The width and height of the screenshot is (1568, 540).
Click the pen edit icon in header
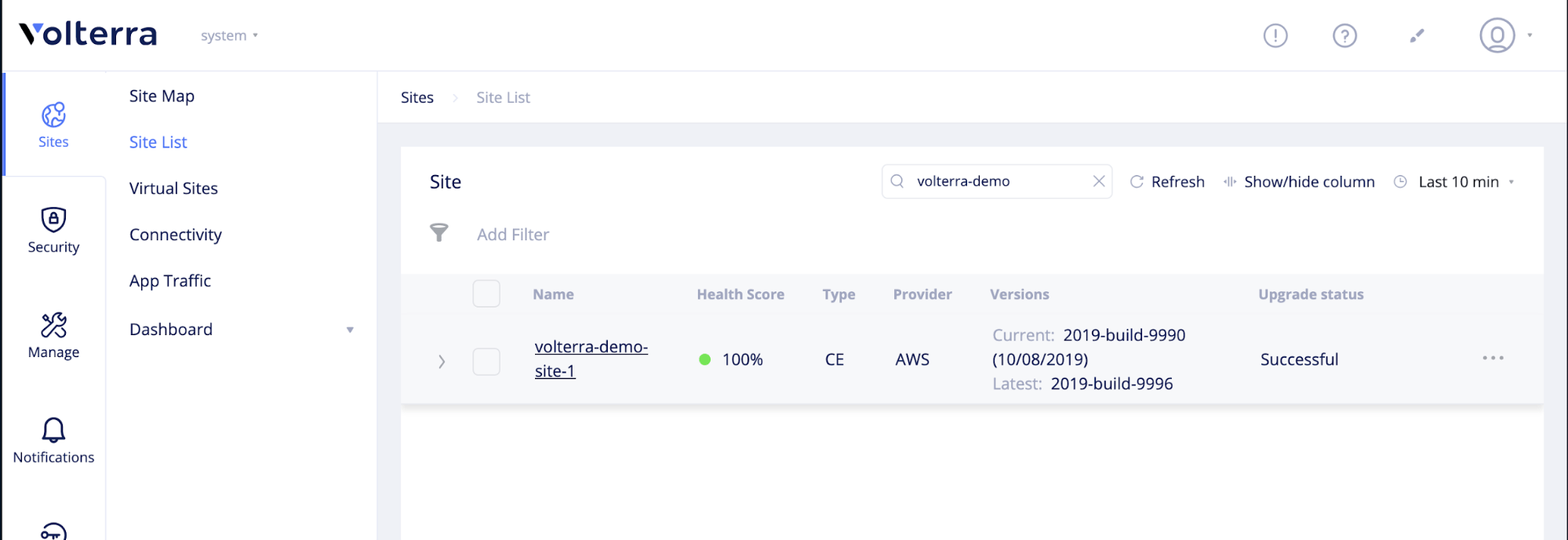[1417, 35]
